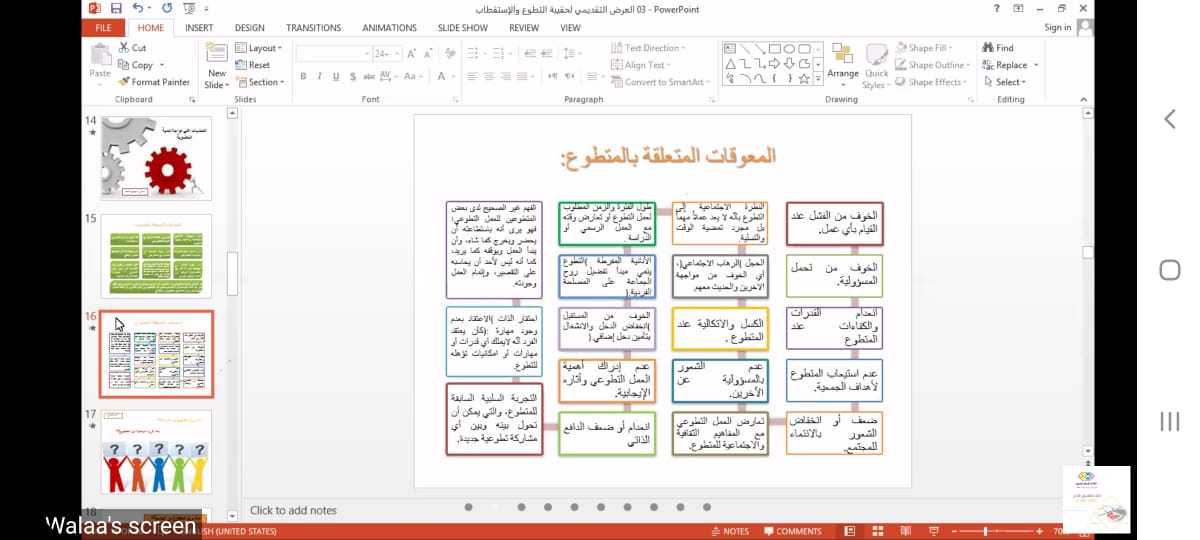Toggle the COMMENTS pane button
Screen dimensions: 1200x540
click(x=792, y=531)
